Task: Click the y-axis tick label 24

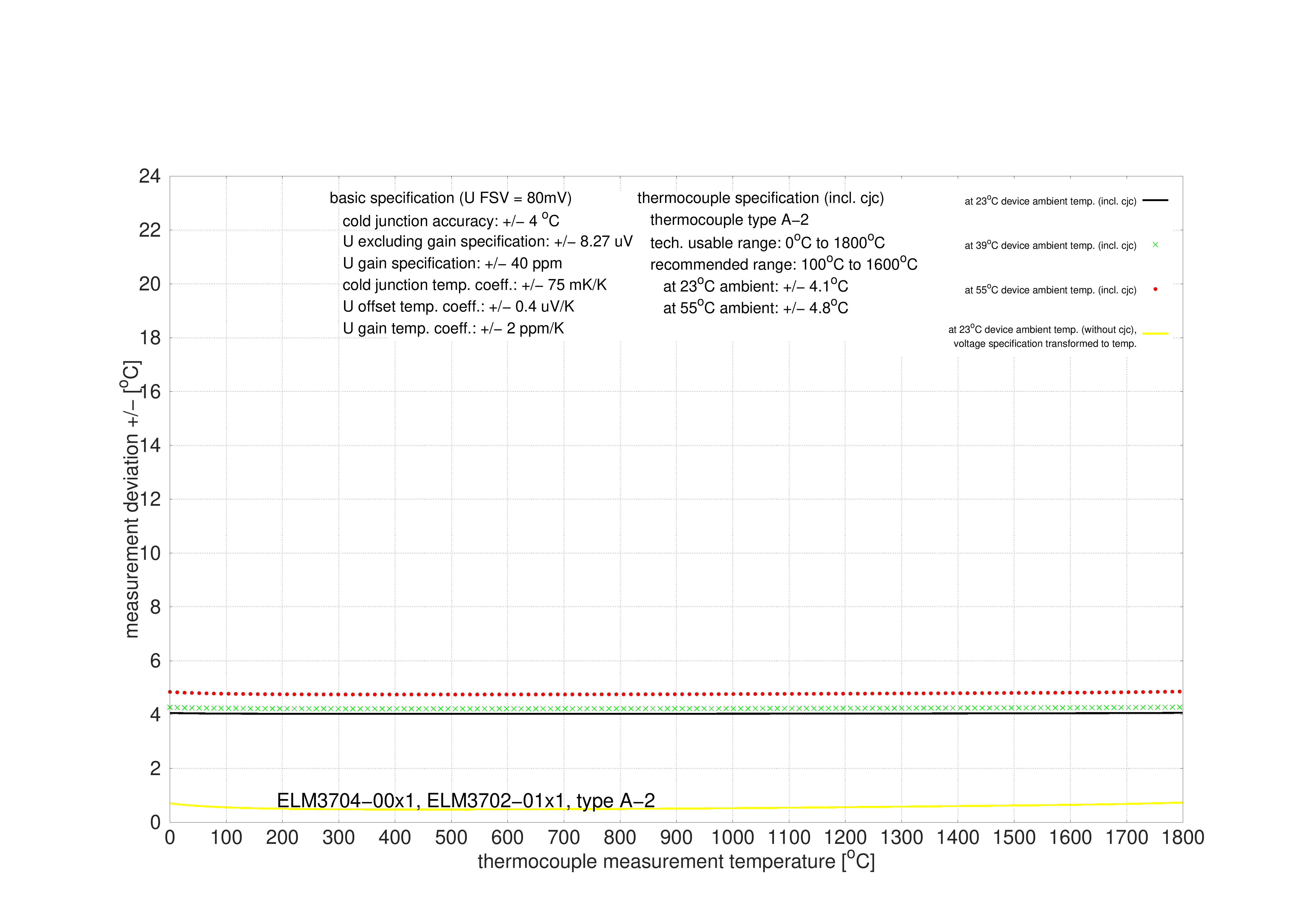Action: pos(150,176)
